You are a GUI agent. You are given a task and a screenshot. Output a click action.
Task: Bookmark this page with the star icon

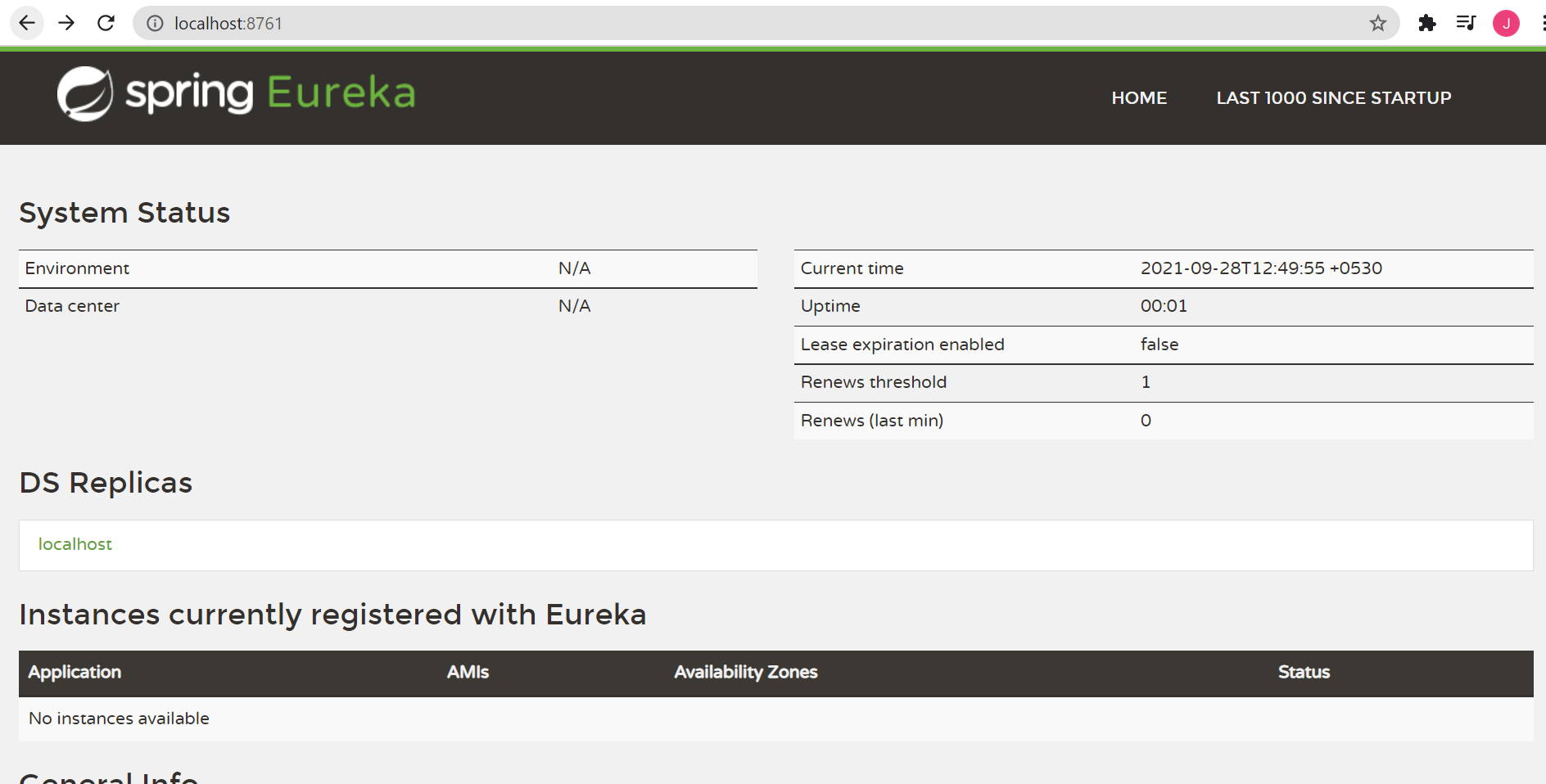pos(1378,23)
